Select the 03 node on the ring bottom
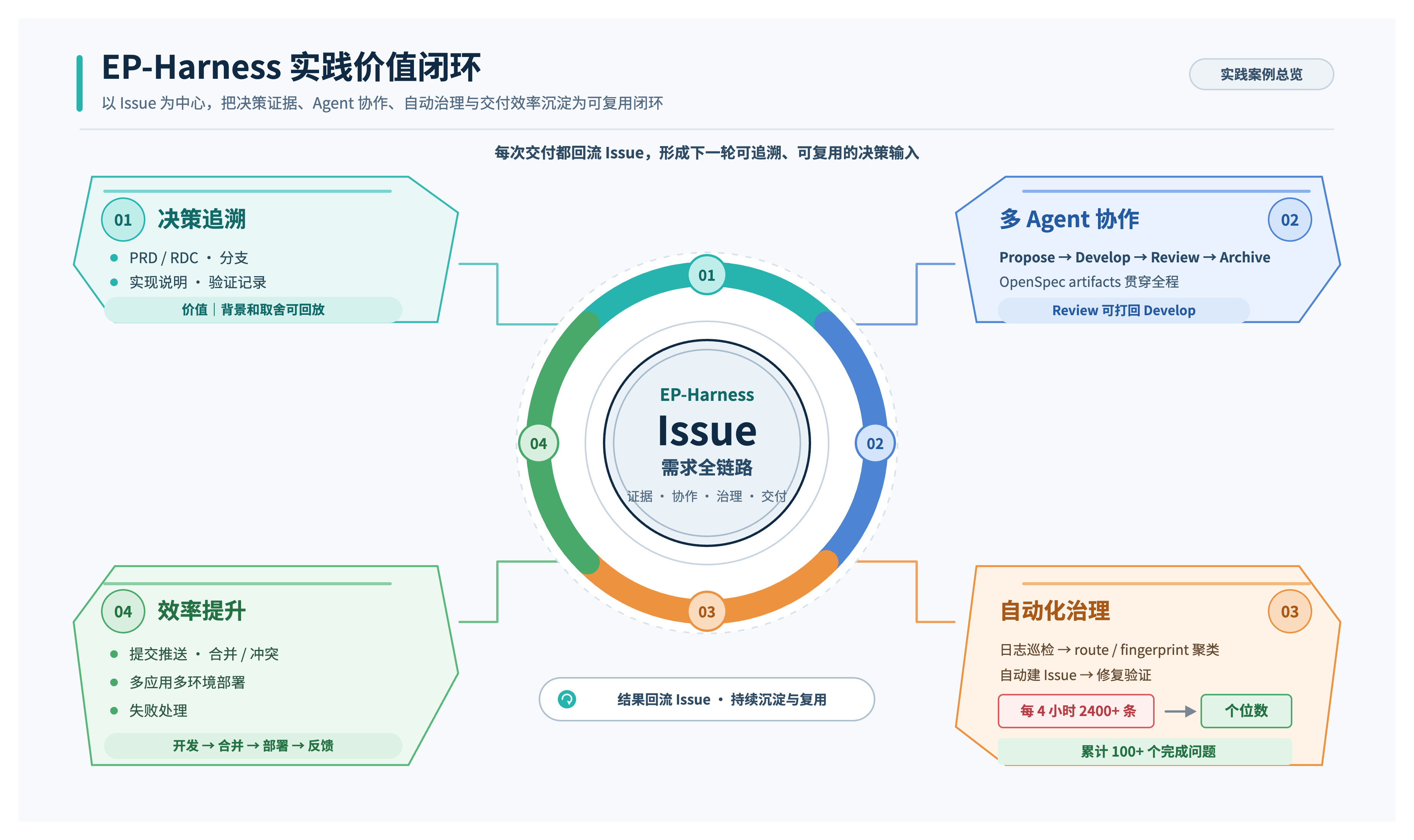 [x=707, y=611]
